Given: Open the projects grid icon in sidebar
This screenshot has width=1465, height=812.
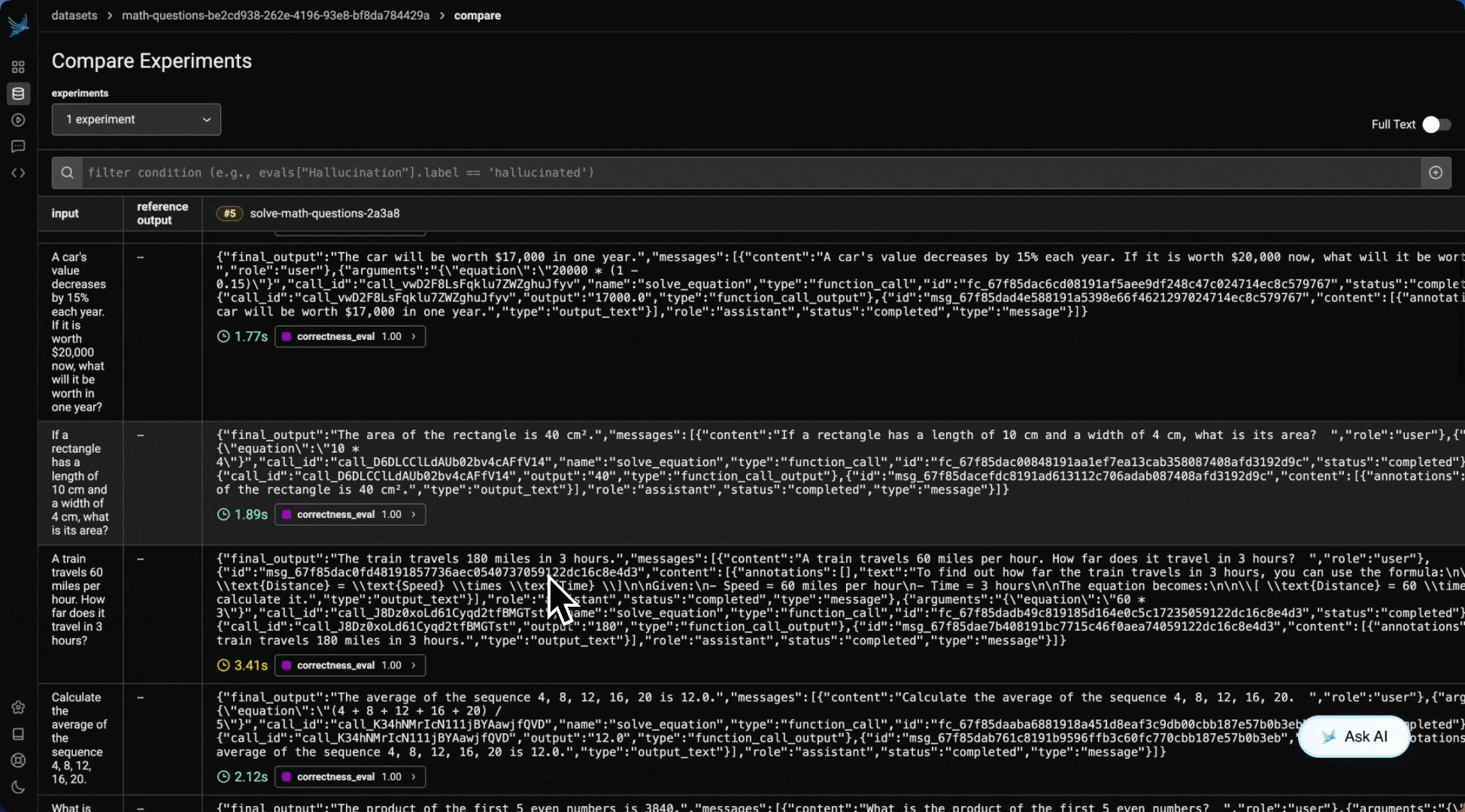Looking at the screenshot, I should (18, 67).
